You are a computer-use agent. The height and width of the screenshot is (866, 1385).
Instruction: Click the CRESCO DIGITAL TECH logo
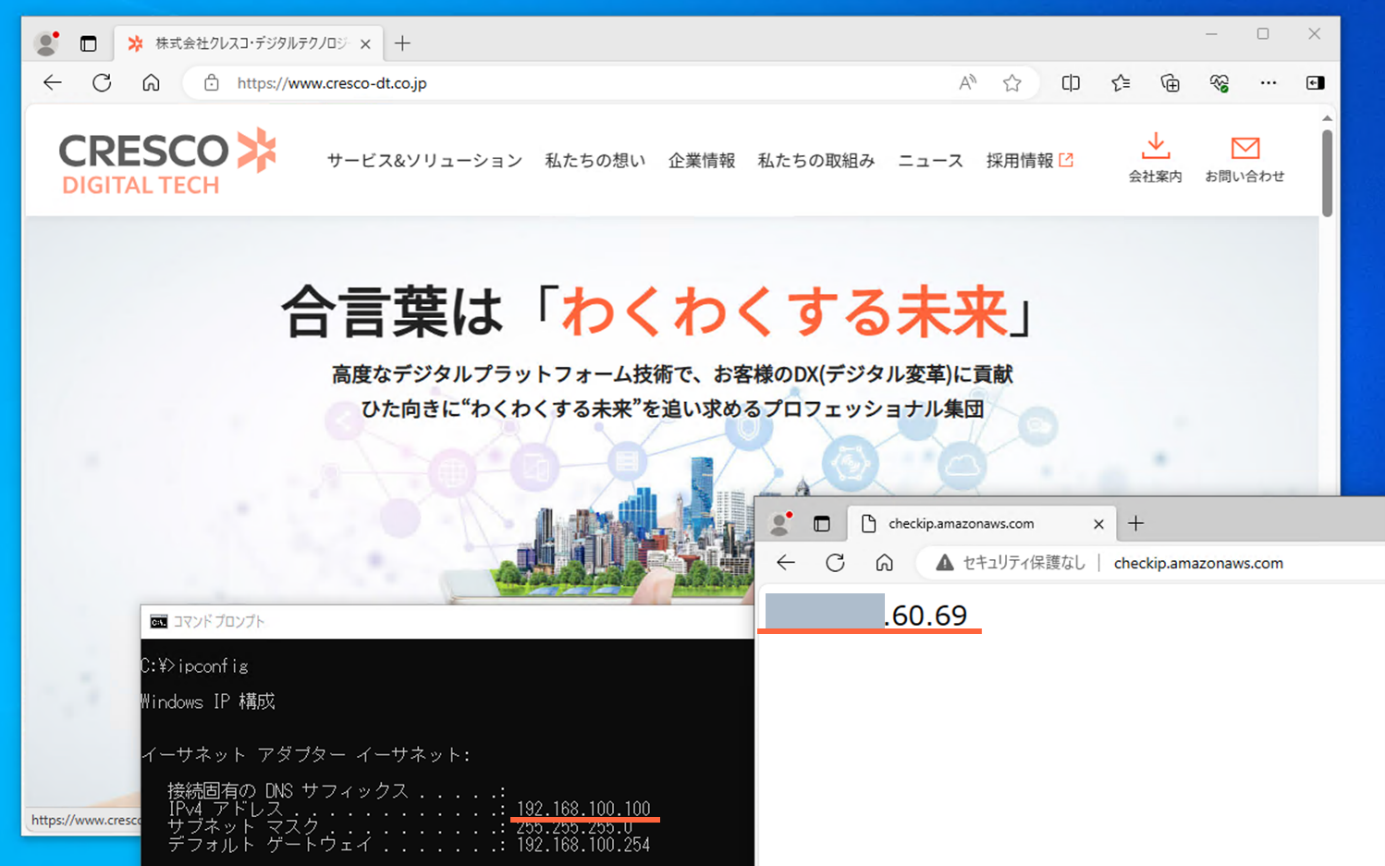pos(165,160)
